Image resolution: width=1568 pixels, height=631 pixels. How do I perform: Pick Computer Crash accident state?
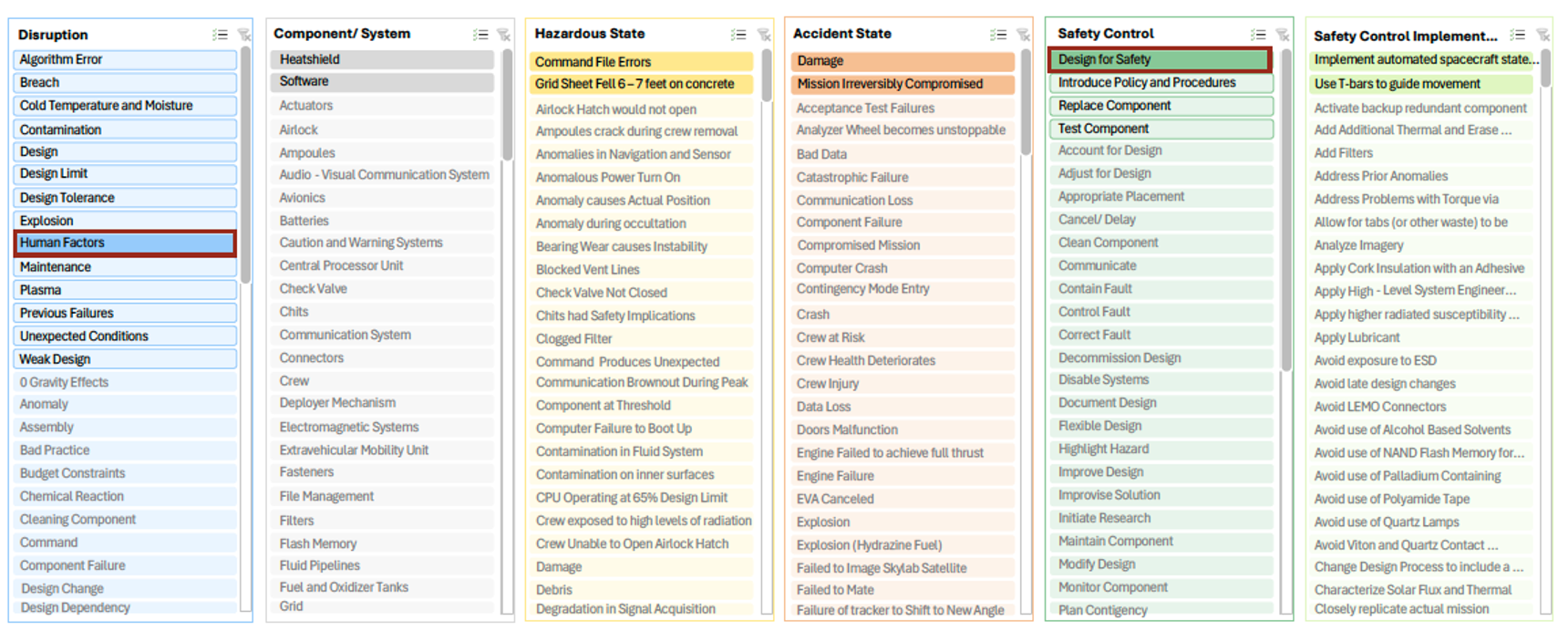(x=903, y=268)
